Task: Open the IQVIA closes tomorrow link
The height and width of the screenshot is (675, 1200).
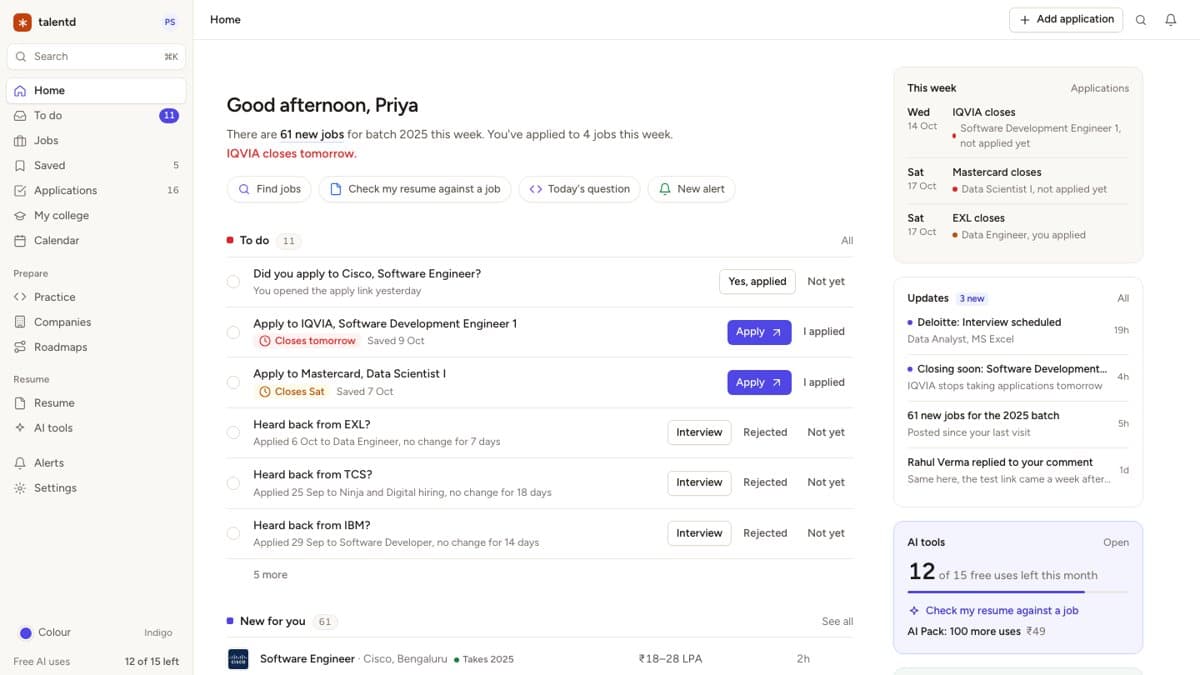Action: [x=291, y=154]
